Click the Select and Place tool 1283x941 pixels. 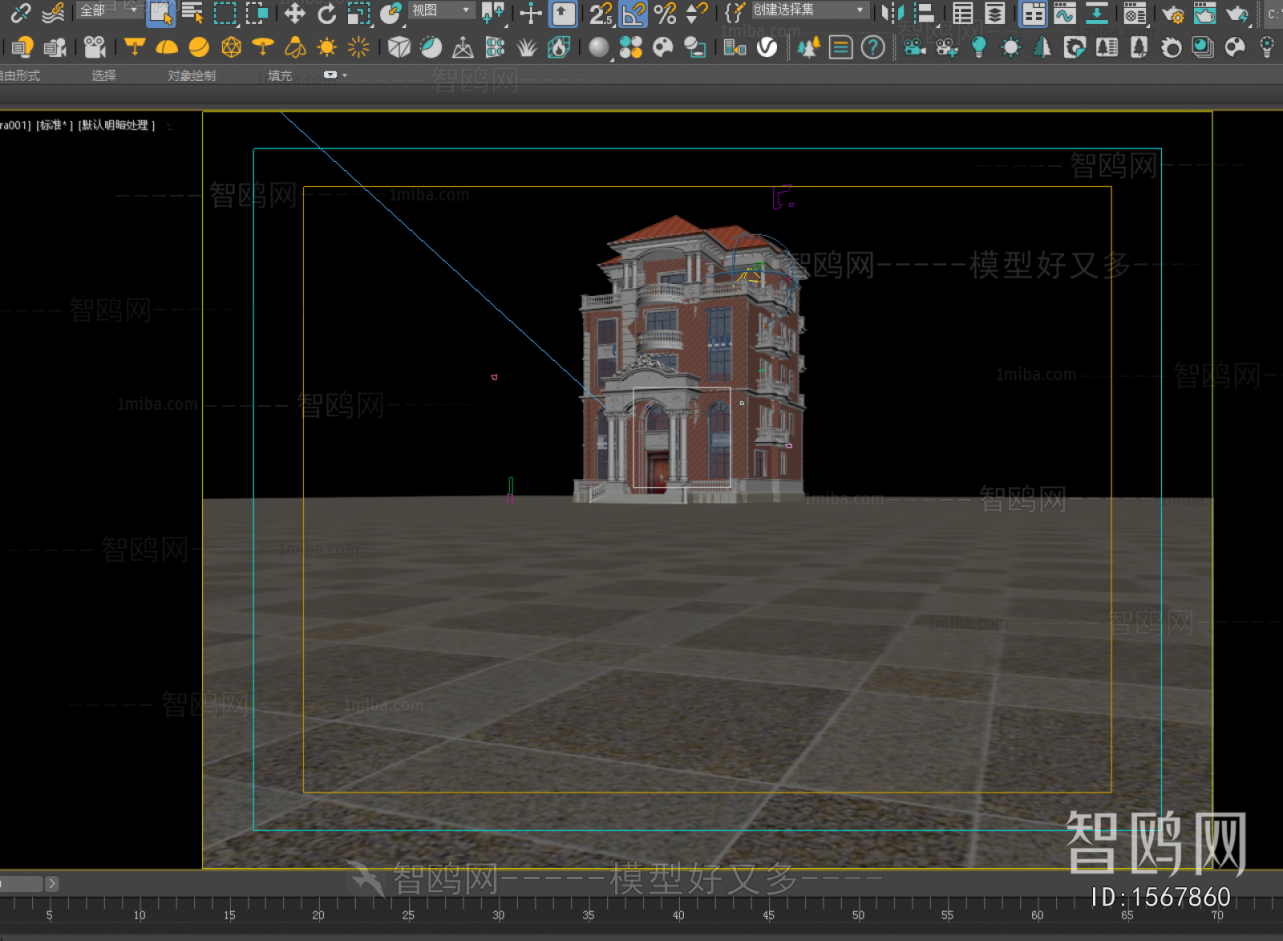click(391, 12)
